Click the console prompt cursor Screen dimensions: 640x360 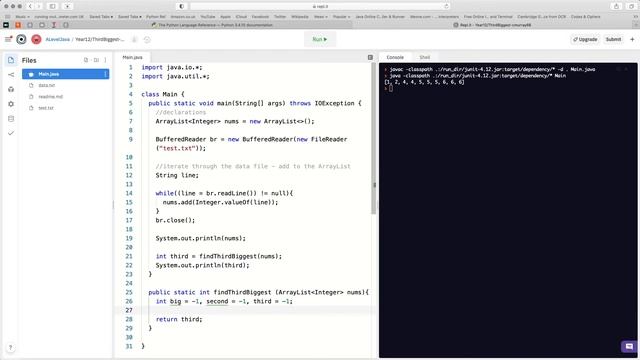pos(391,89)
